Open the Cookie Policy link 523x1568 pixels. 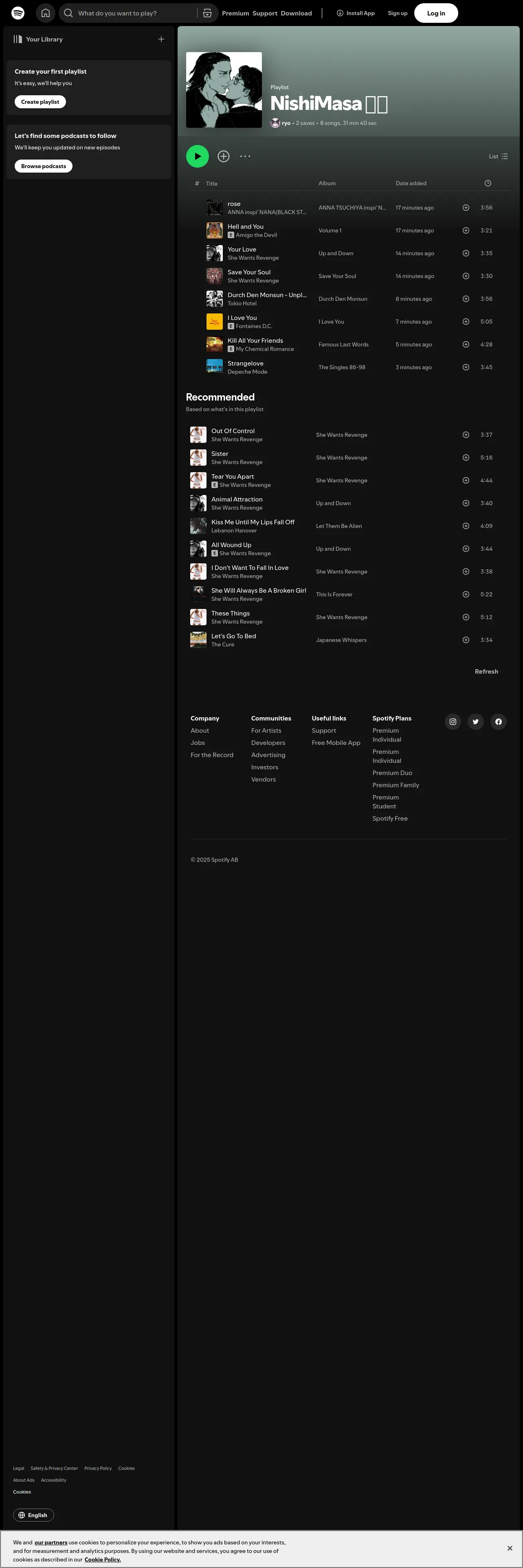coord(102,1559)
